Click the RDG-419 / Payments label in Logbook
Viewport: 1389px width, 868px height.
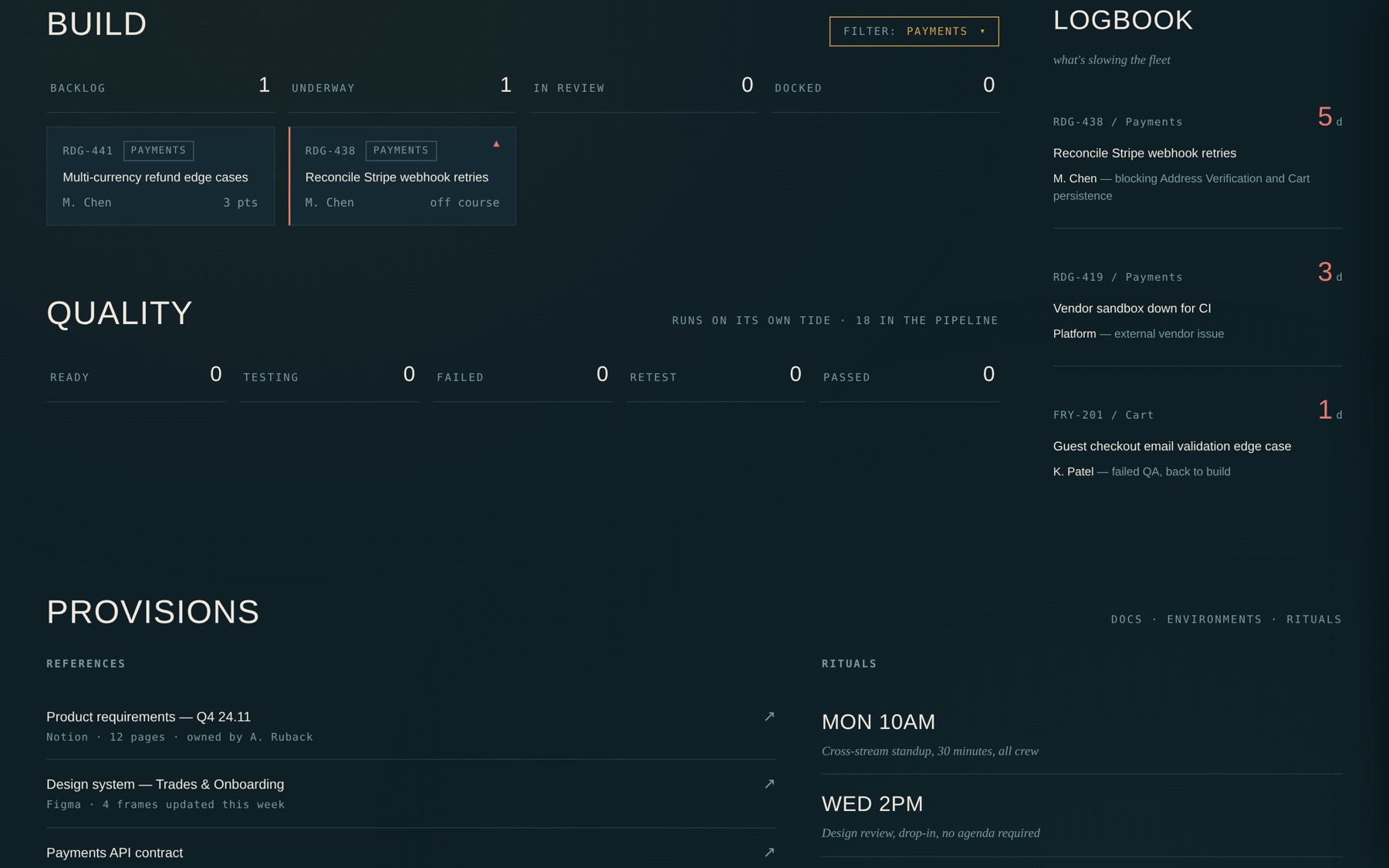(x=1118, y=277)
